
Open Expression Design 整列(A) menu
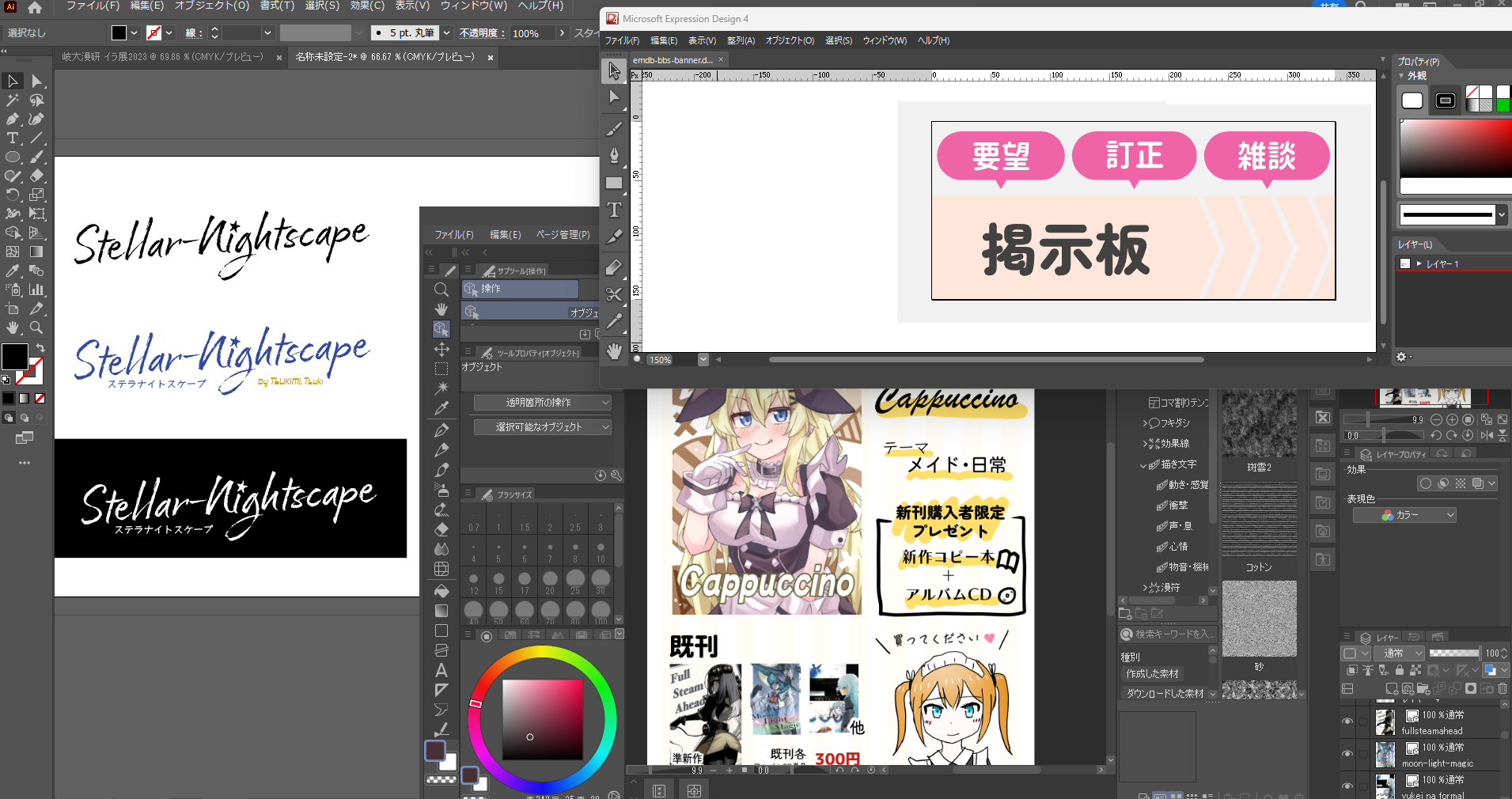tap(741, 40)
